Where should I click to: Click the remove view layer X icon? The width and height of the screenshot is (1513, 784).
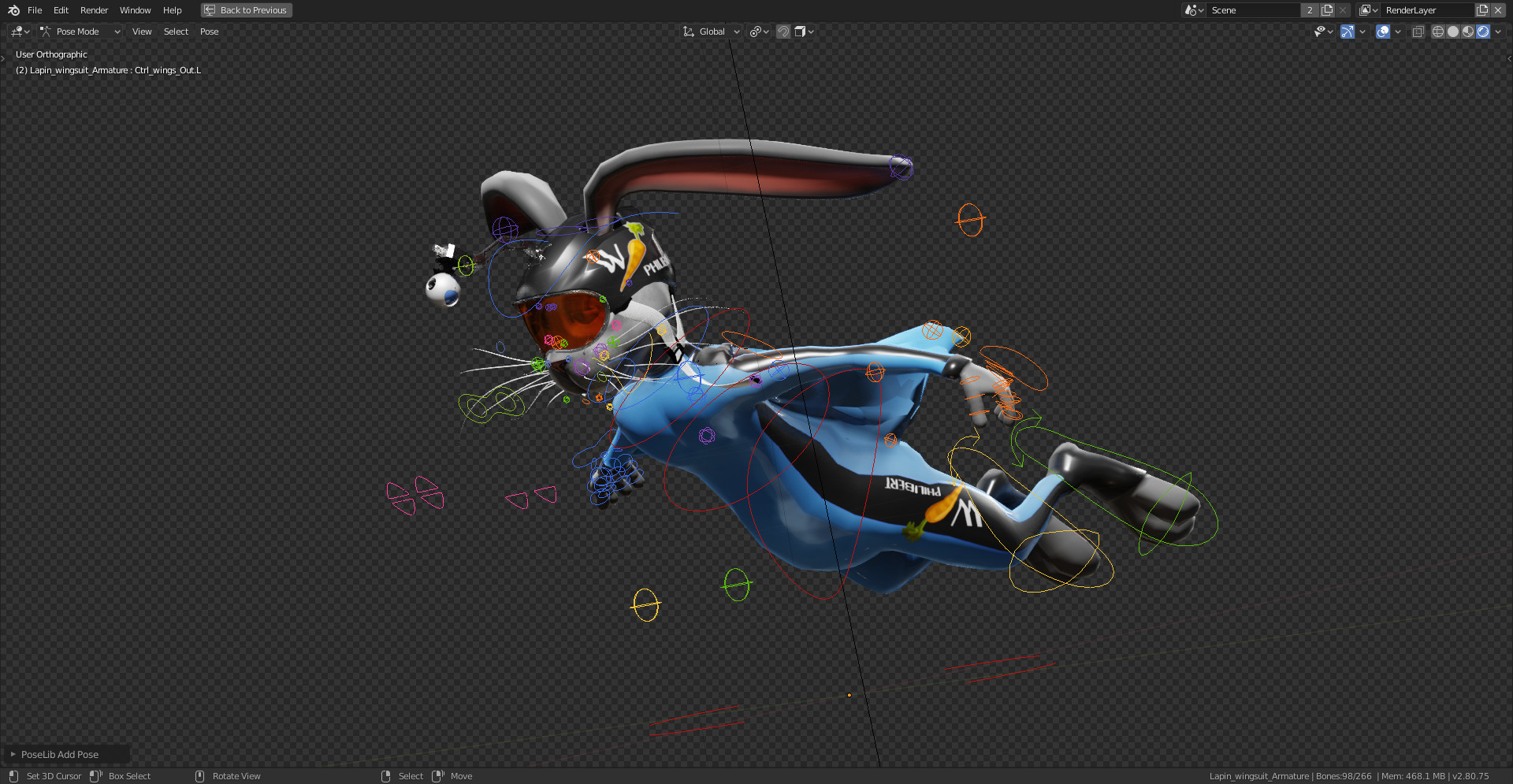(x=1498, y=10)
